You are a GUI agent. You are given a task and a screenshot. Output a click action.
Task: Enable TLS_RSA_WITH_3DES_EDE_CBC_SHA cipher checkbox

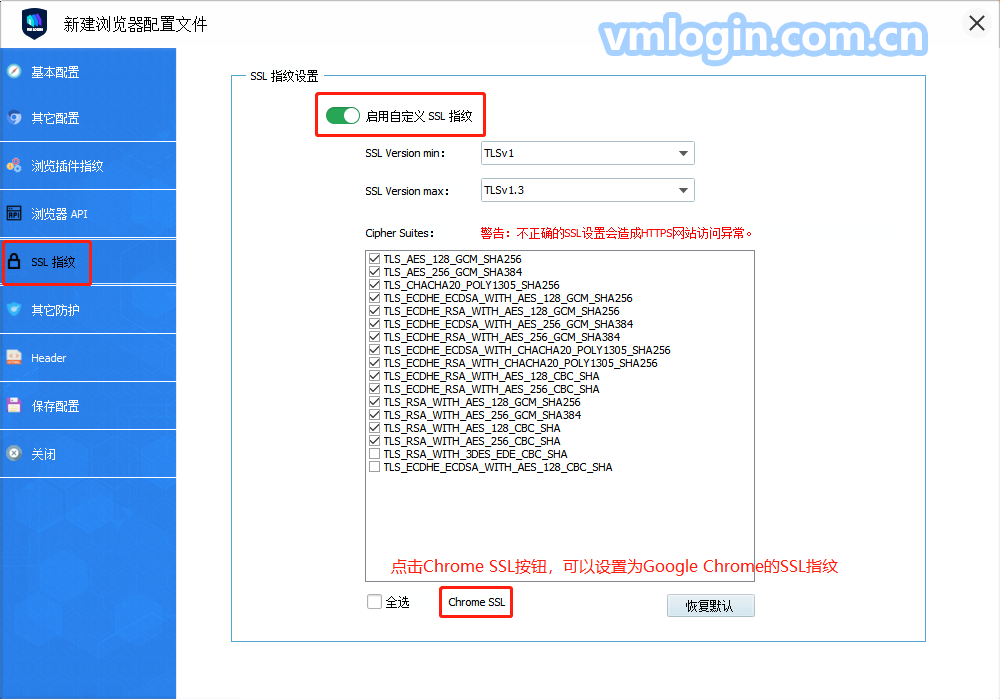tap(374, 454)
